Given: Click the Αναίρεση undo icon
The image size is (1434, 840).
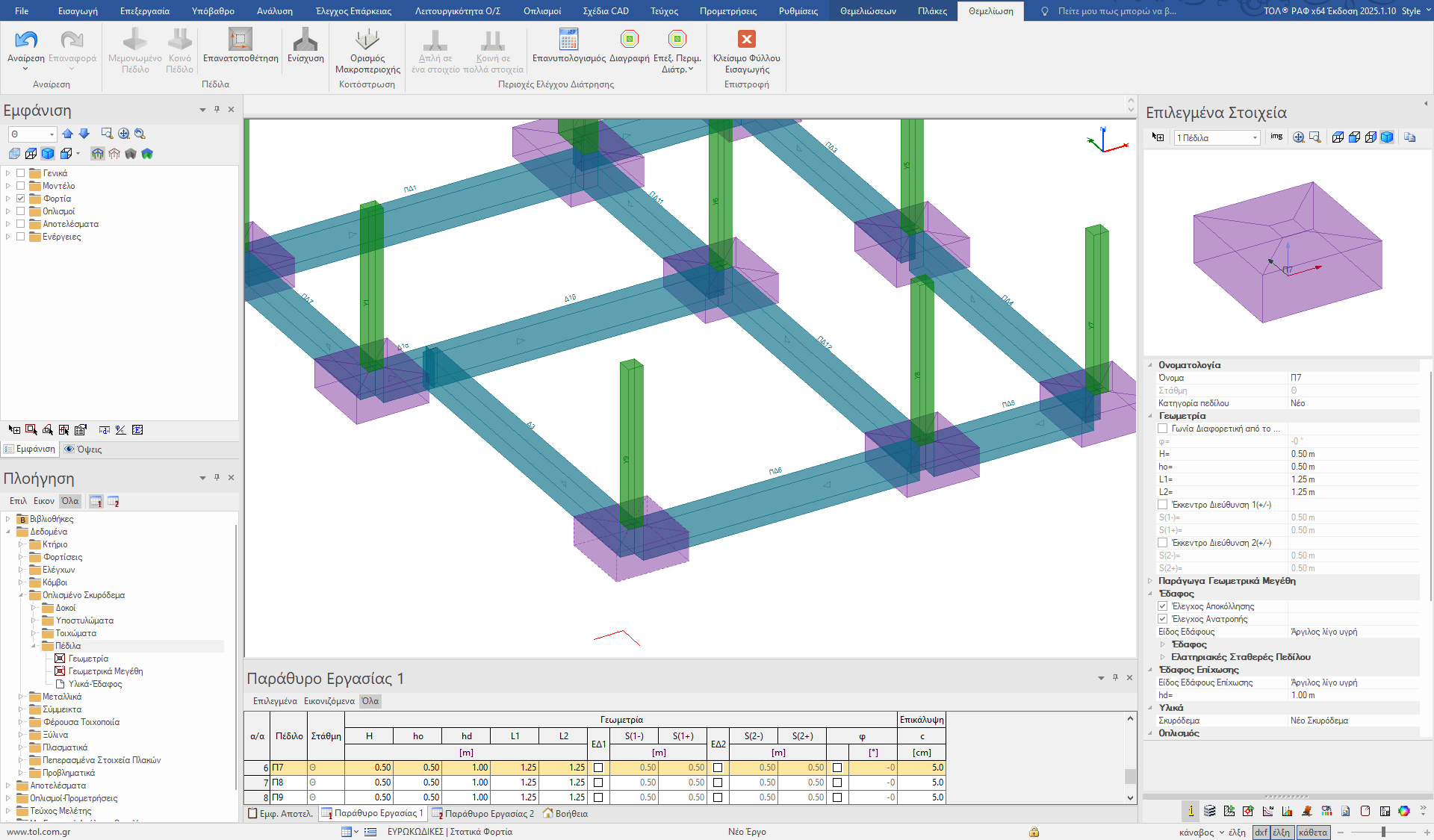Looking at the screenshot, I should (26, 40).
